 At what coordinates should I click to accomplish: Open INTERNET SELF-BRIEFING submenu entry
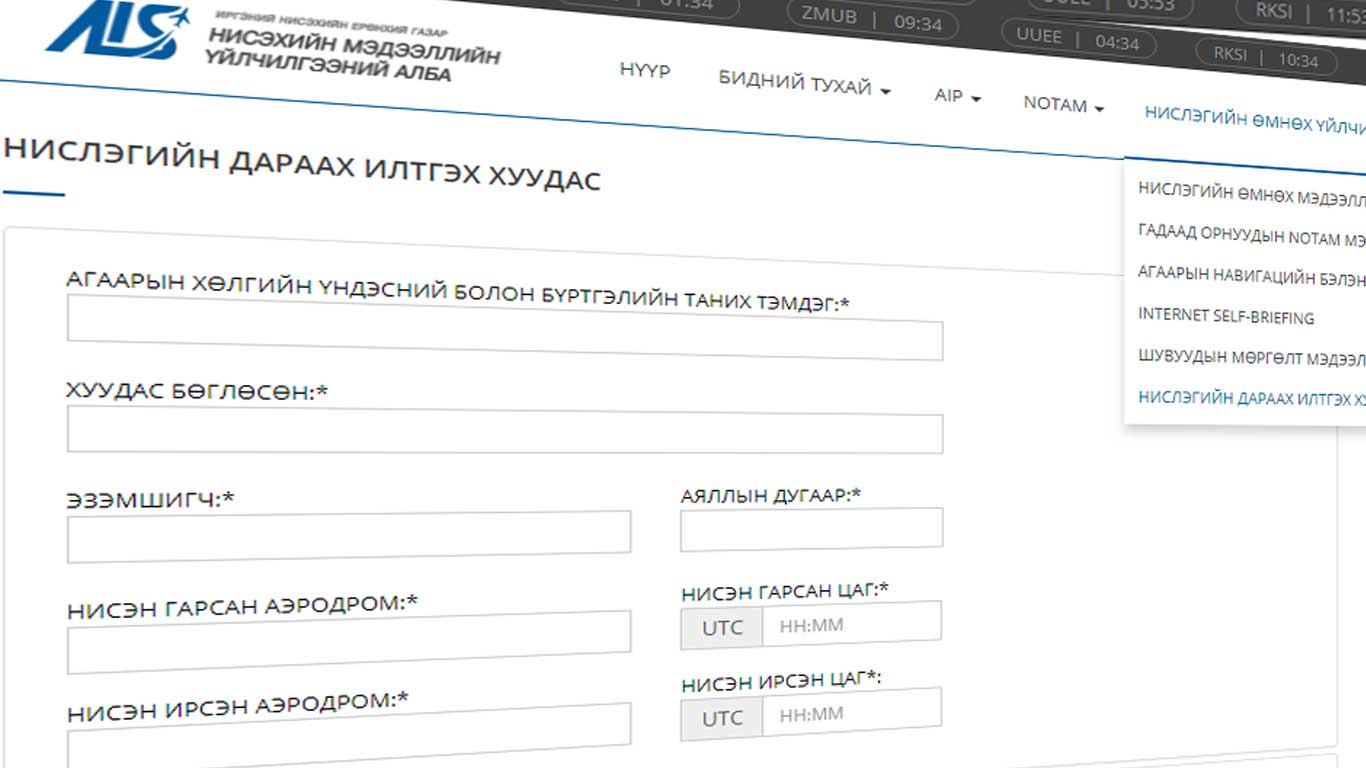point(1226,317)
